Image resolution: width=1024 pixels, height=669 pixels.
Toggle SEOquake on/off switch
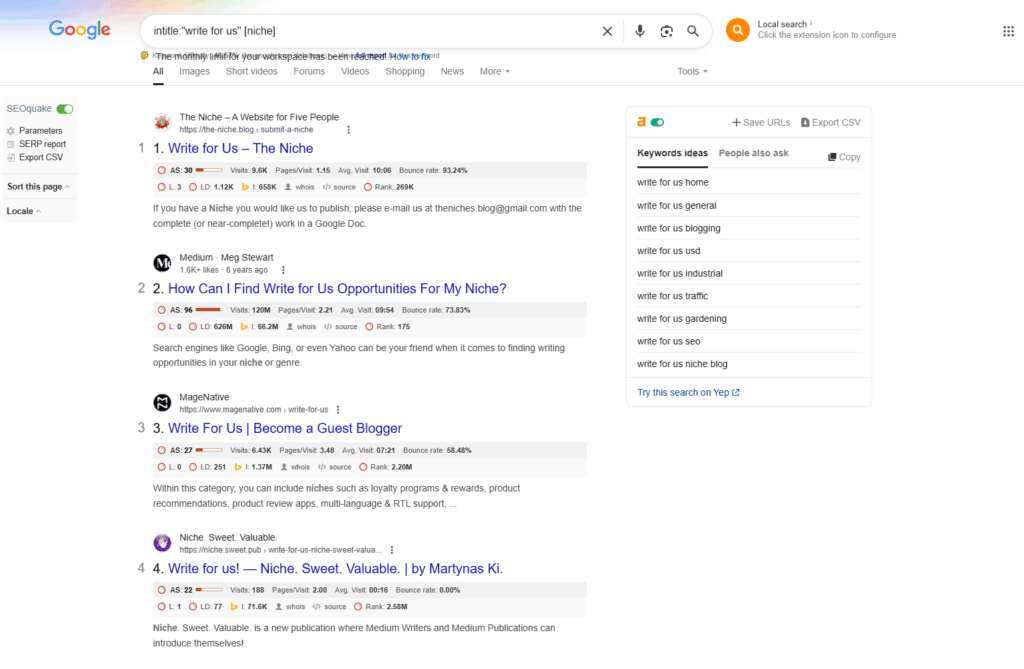click(65, 108)
